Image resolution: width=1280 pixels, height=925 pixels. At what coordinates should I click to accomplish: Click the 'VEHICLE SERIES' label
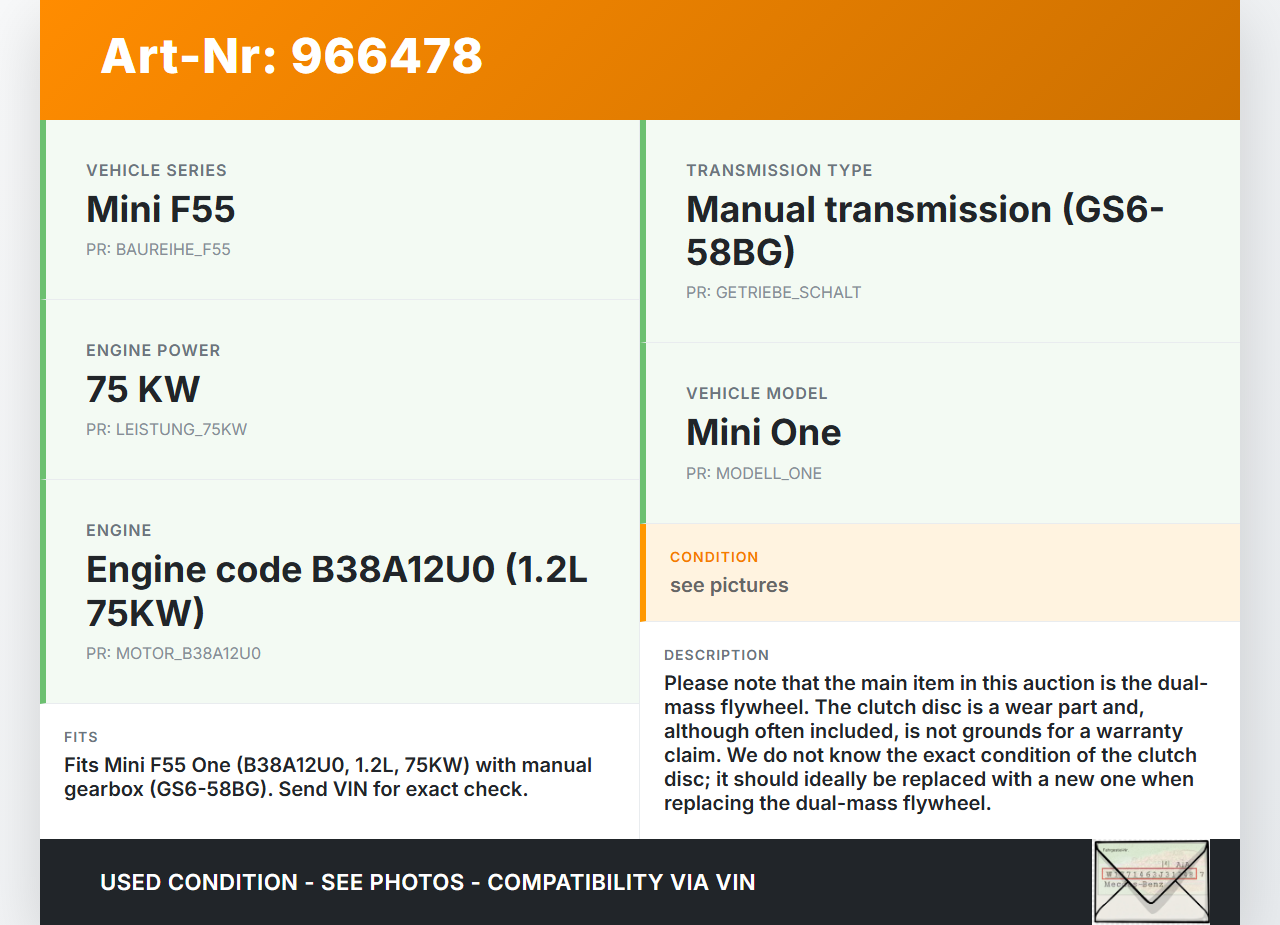[x=156, y=170]
